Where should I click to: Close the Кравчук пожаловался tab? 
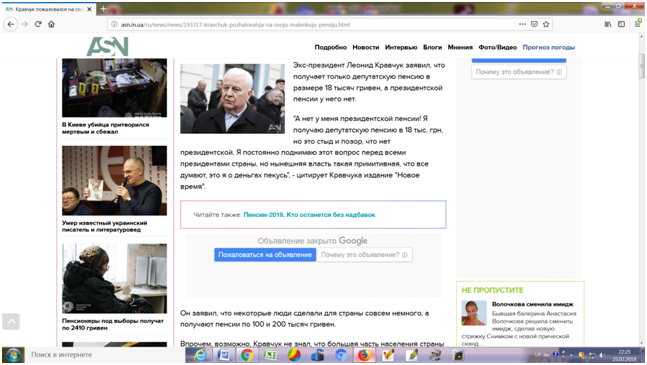tap(89, 9)
